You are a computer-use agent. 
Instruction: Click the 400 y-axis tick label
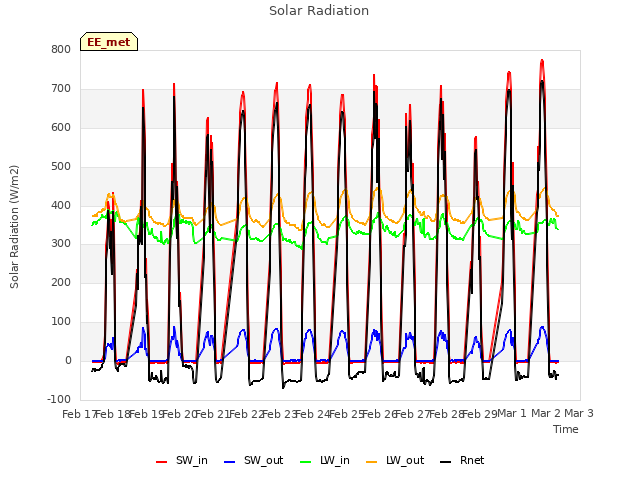(61, 205)
